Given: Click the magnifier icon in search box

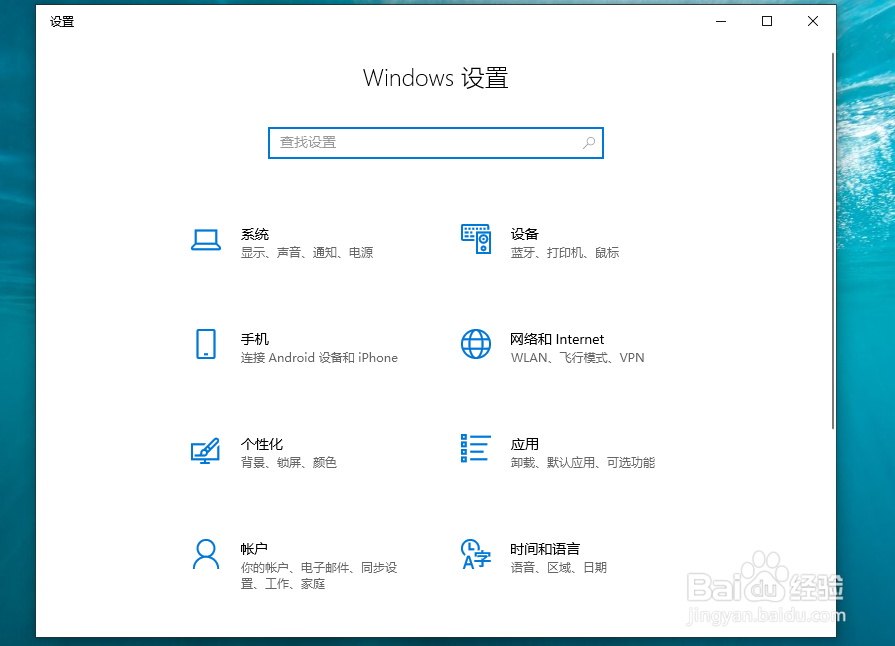Looking at the screenshot, I should (589, 143).
